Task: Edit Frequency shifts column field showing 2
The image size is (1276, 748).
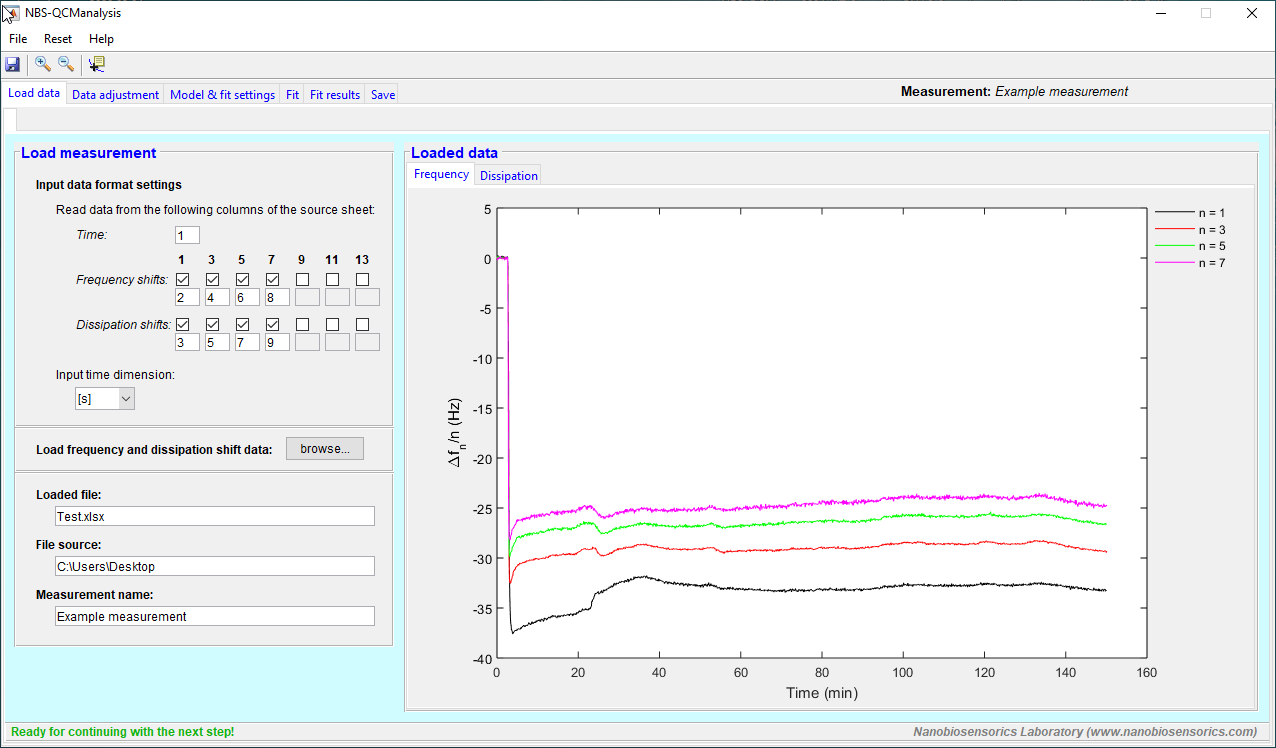Action: 187,297
